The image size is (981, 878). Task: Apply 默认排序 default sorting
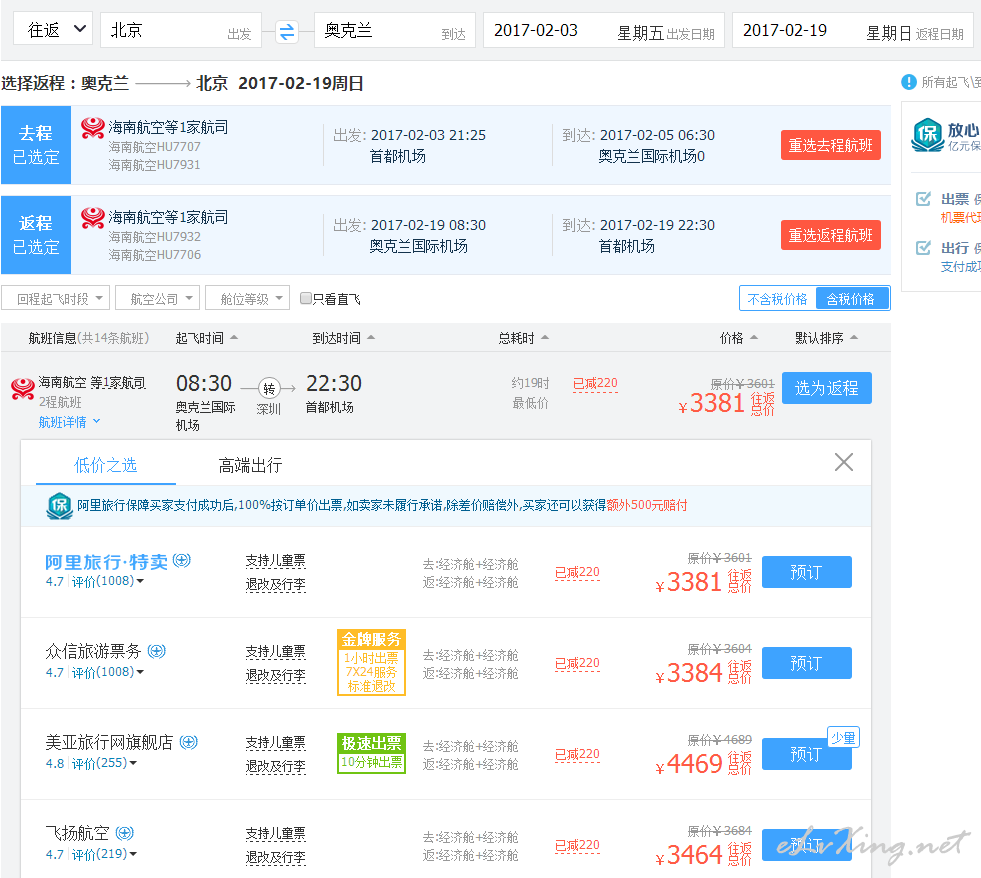click(826, 338)
